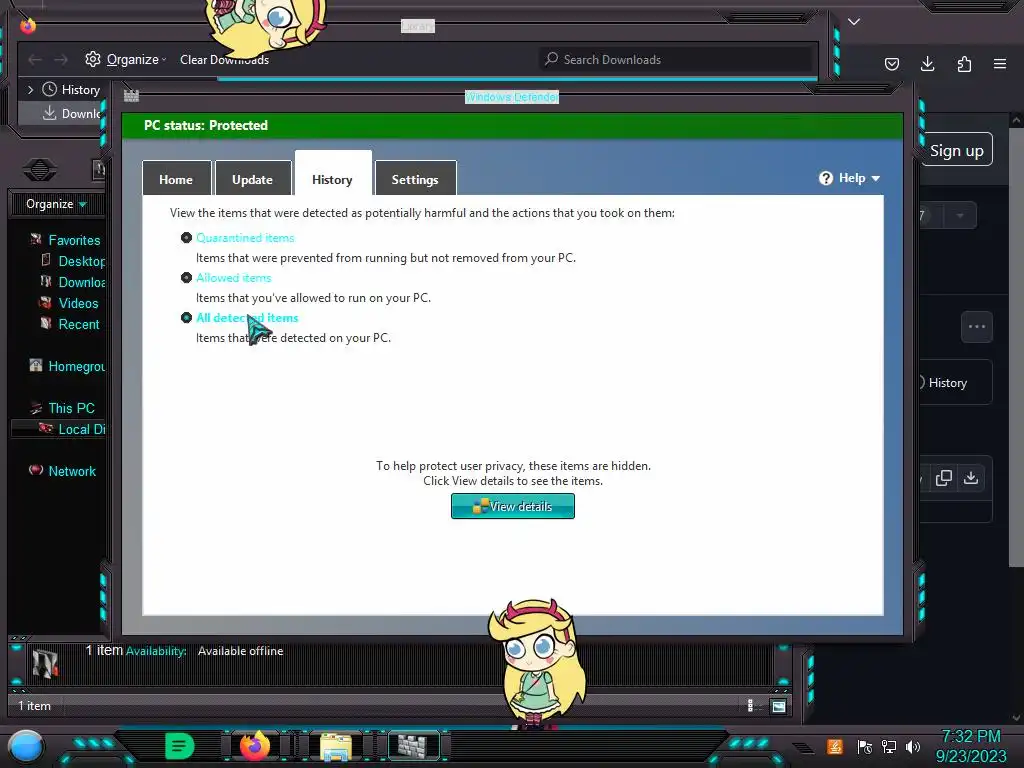Open File Explorer from the taskbar
The image size is (1024, 768).
click(336, 747)
